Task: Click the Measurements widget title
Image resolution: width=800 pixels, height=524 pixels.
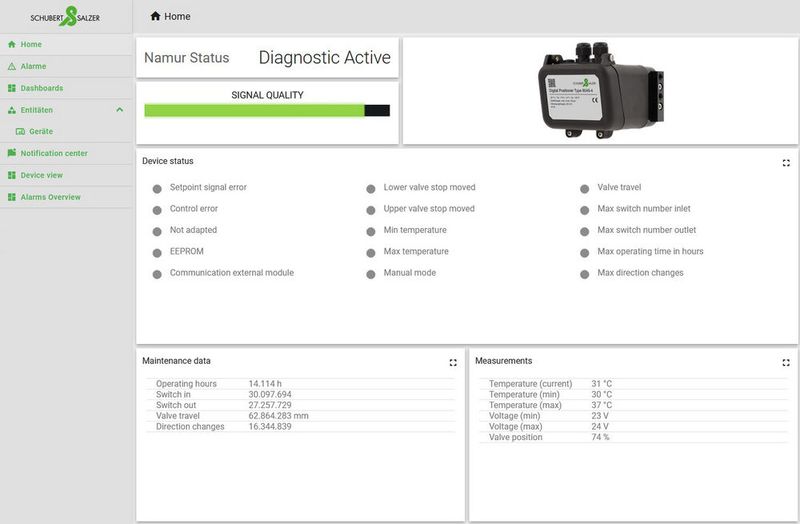Action: coord(504,361)
